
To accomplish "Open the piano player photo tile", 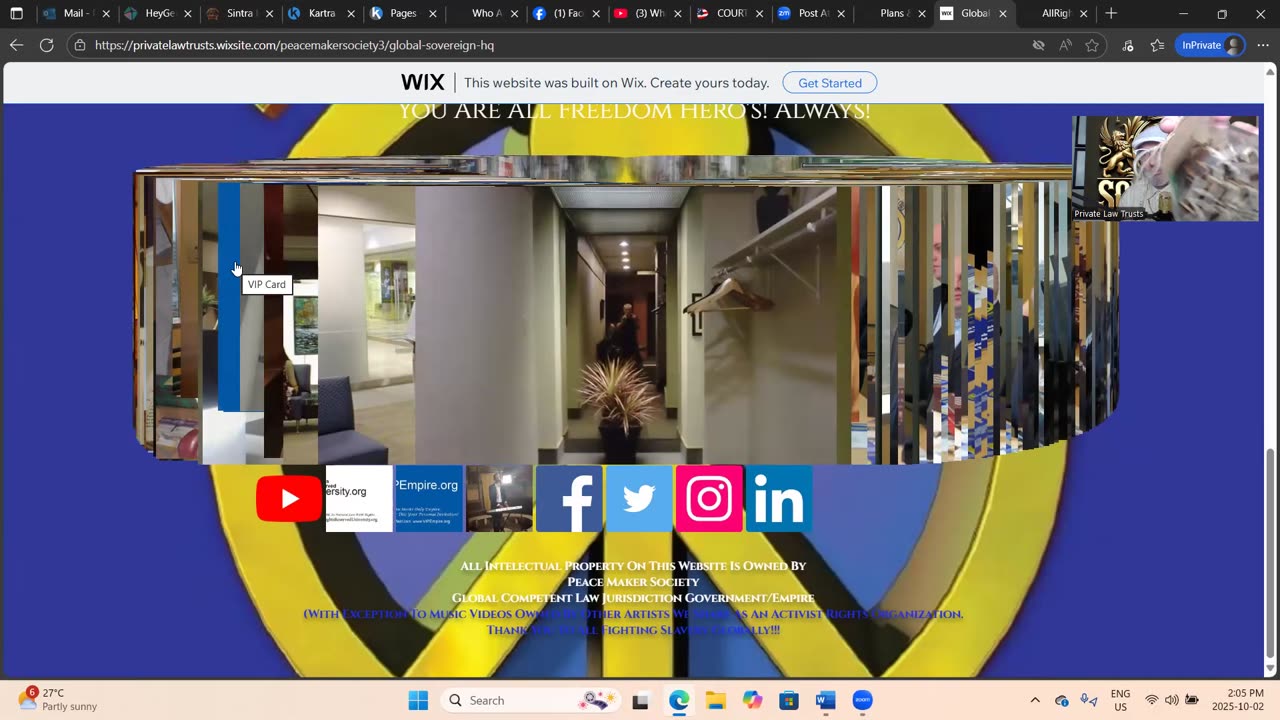I will pyautogui.click(x=499, y=498).
